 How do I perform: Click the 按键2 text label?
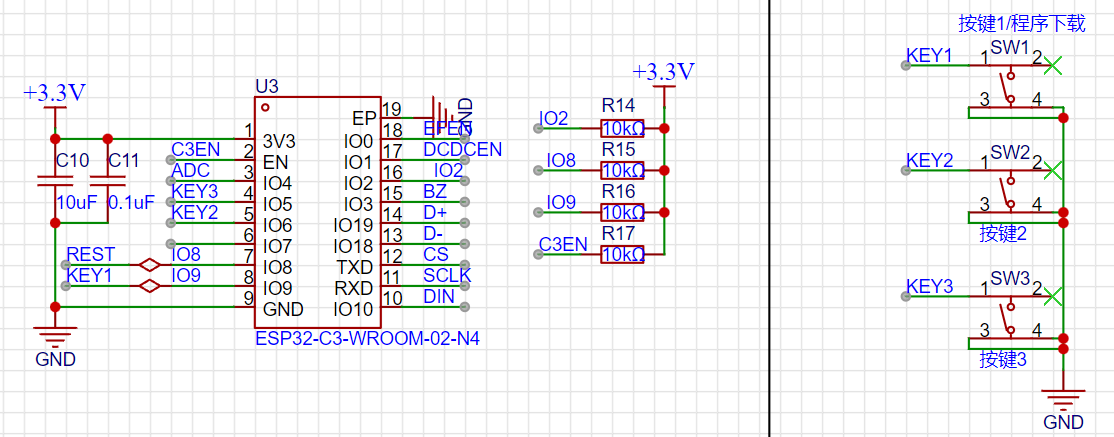coord(1003,234)
